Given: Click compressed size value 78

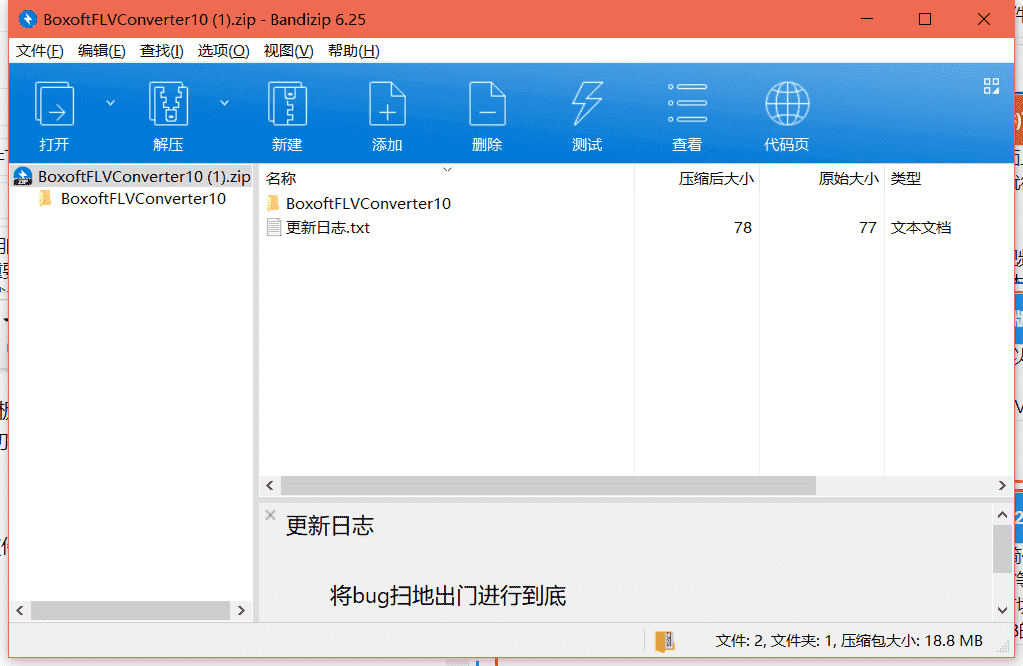Looking at the screenshot, I should (742, 228).
